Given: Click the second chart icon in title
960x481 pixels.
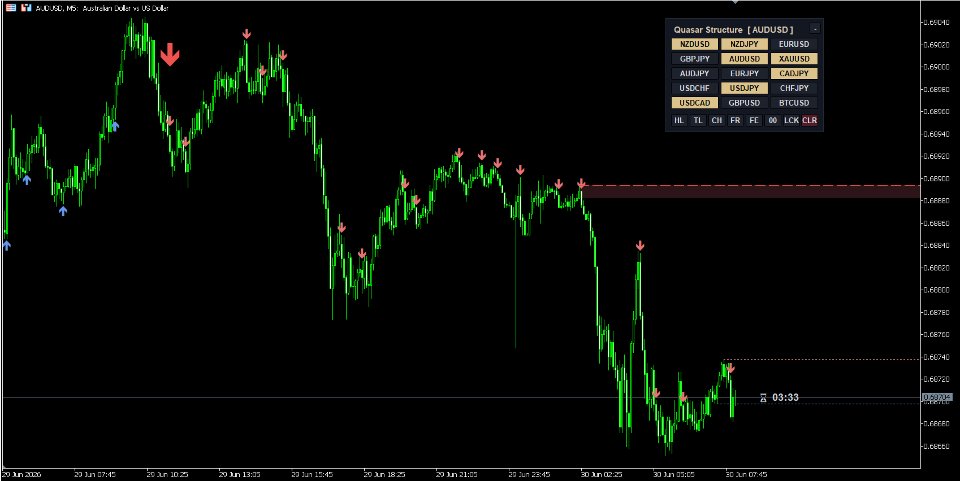Looking at the screenshot, I should [x=26, y=8].
